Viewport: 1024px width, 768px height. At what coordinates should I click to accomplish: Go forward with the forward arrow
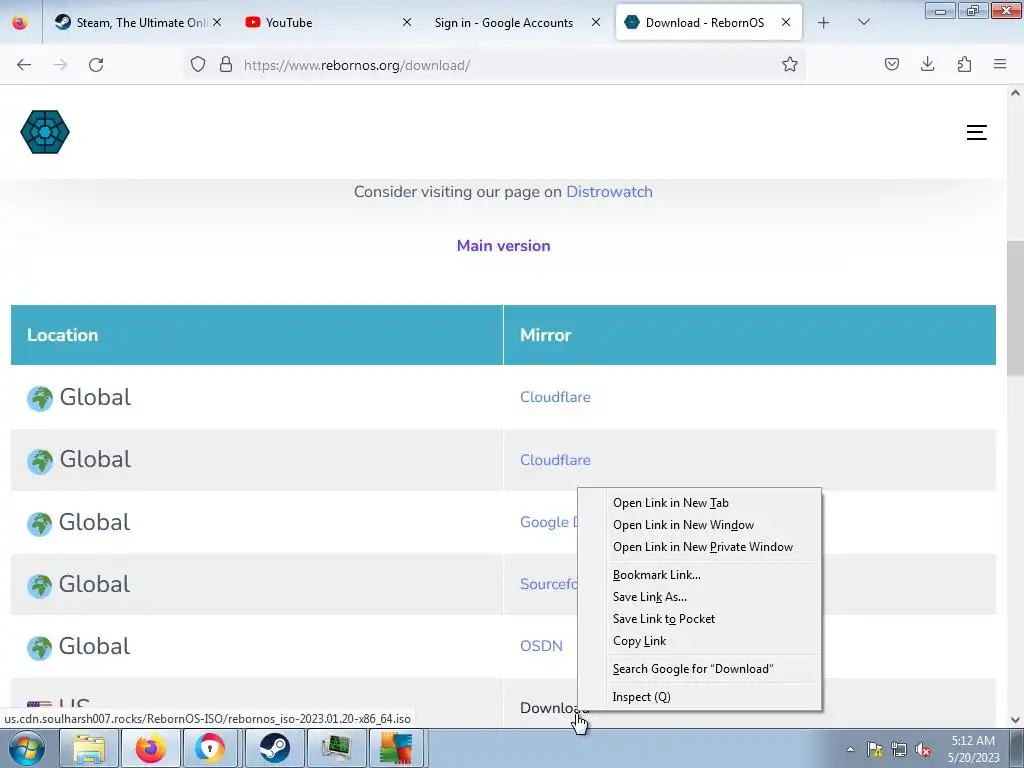tap(60, 65)
